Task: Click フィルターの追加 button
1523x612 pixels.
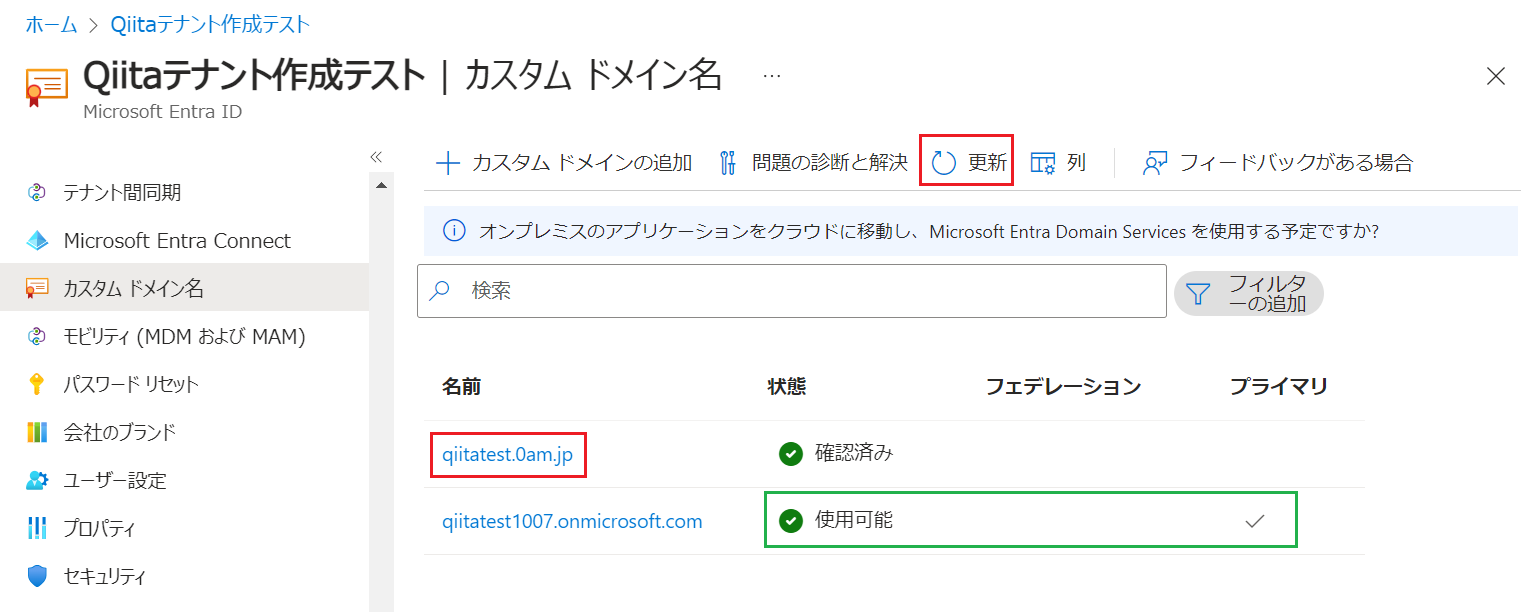Action: pos(1249,293)
